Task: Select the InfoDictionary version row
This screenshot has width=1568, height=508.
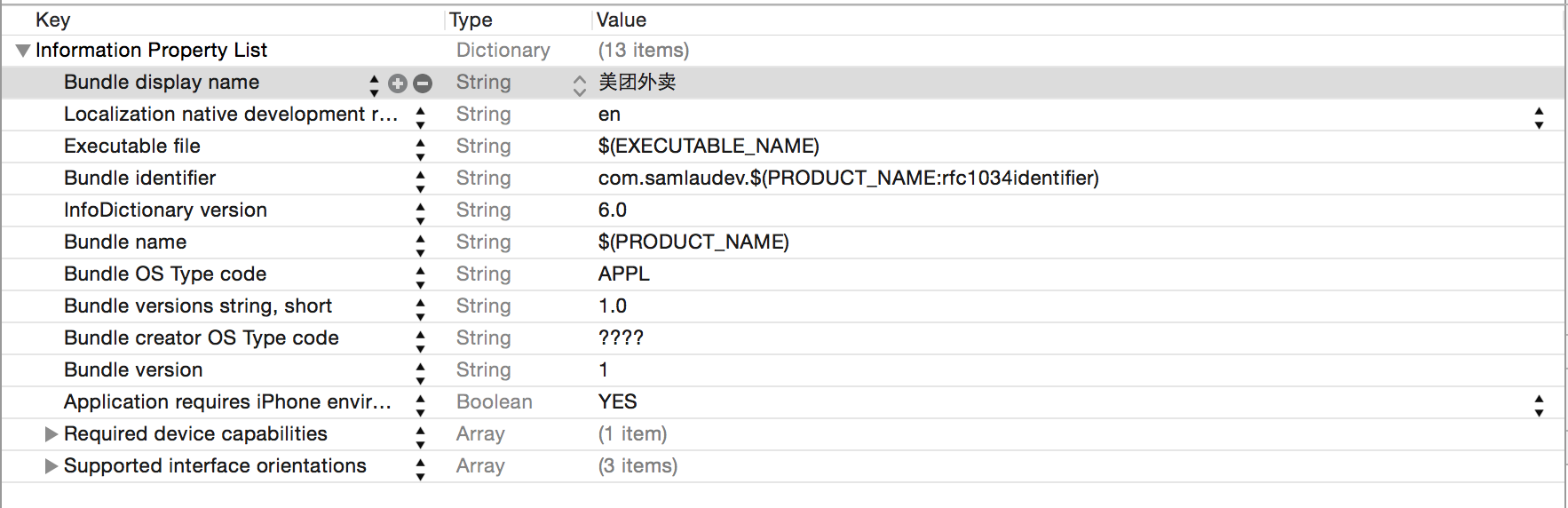Action: click(x=783, y=210)
